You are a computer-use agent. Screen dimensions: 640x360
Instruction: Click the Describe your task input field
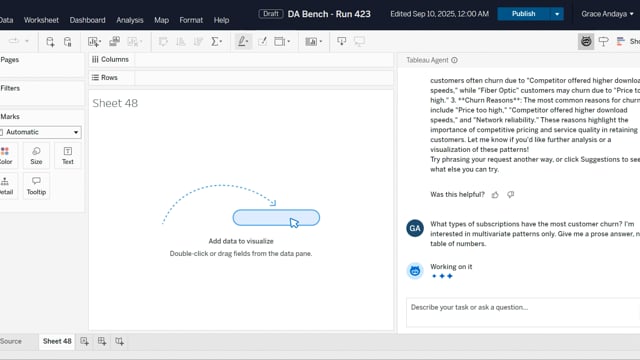pyautogui.click(x=523, y=312)
